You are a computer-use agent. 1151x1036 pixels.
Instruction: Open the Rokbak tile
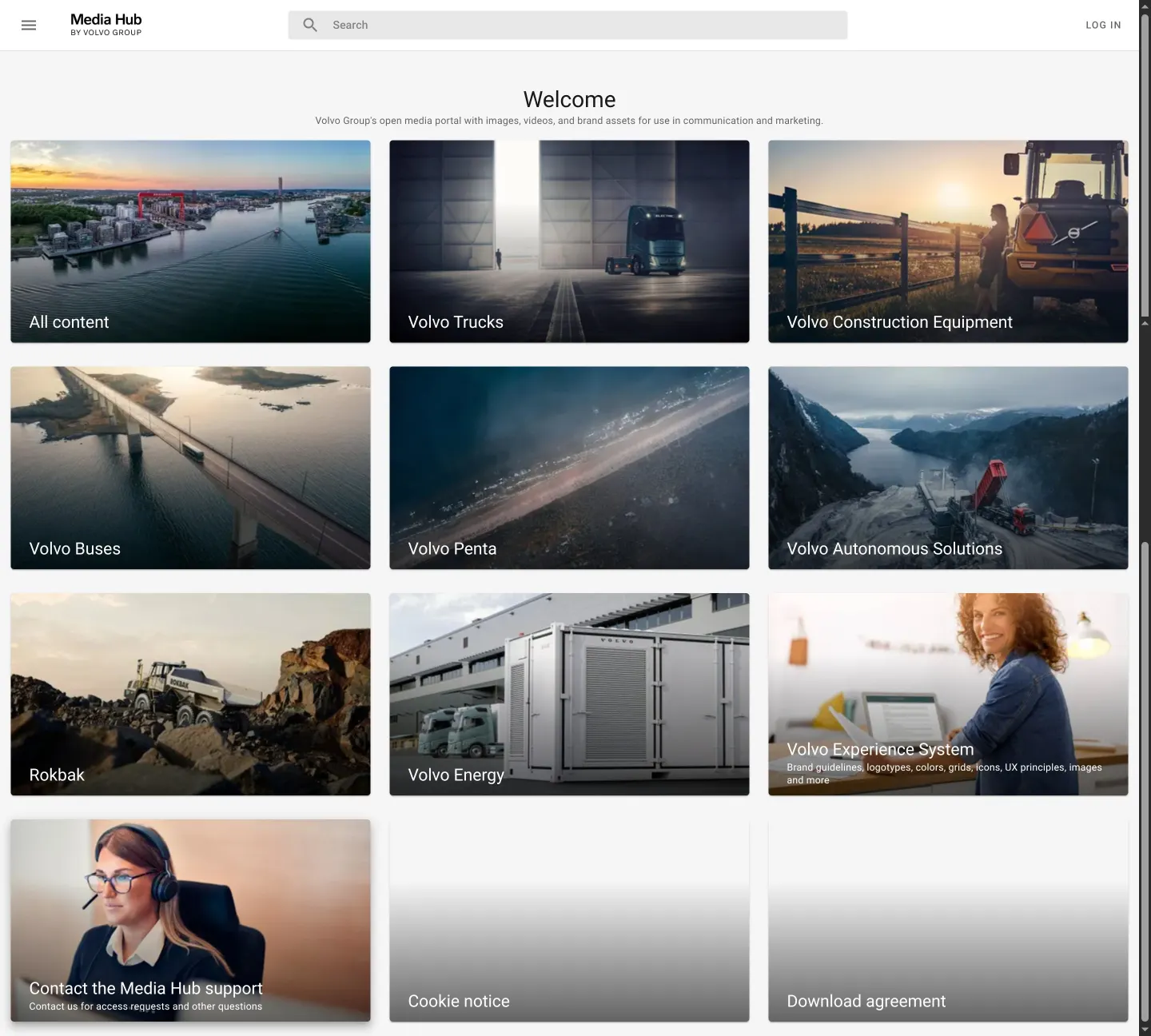click(190, 694)
